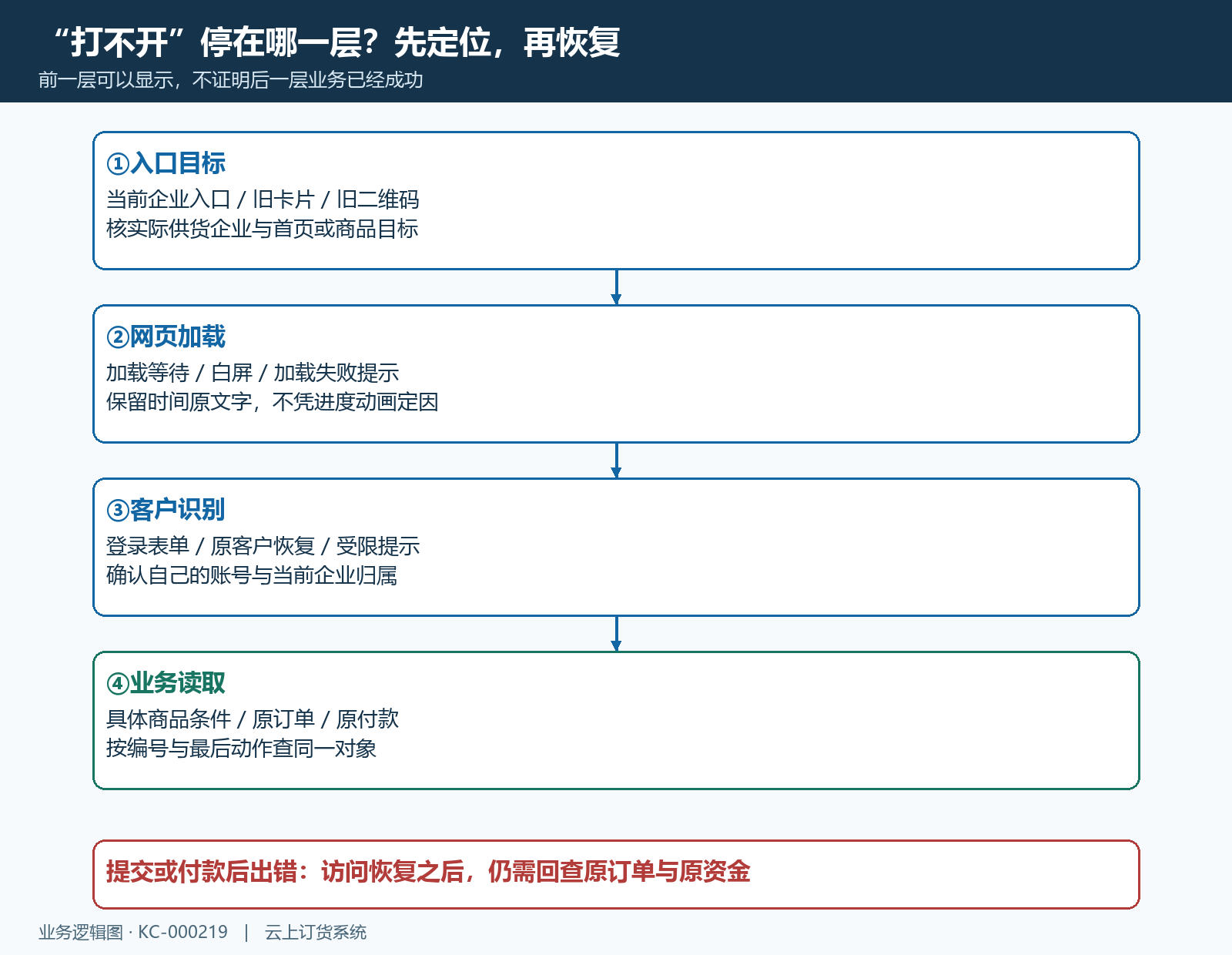Click the line 加载等待 / 白屏 / 加载失败提示
This screenshot has height=955, width=1232.
click(x=253, y=373)
